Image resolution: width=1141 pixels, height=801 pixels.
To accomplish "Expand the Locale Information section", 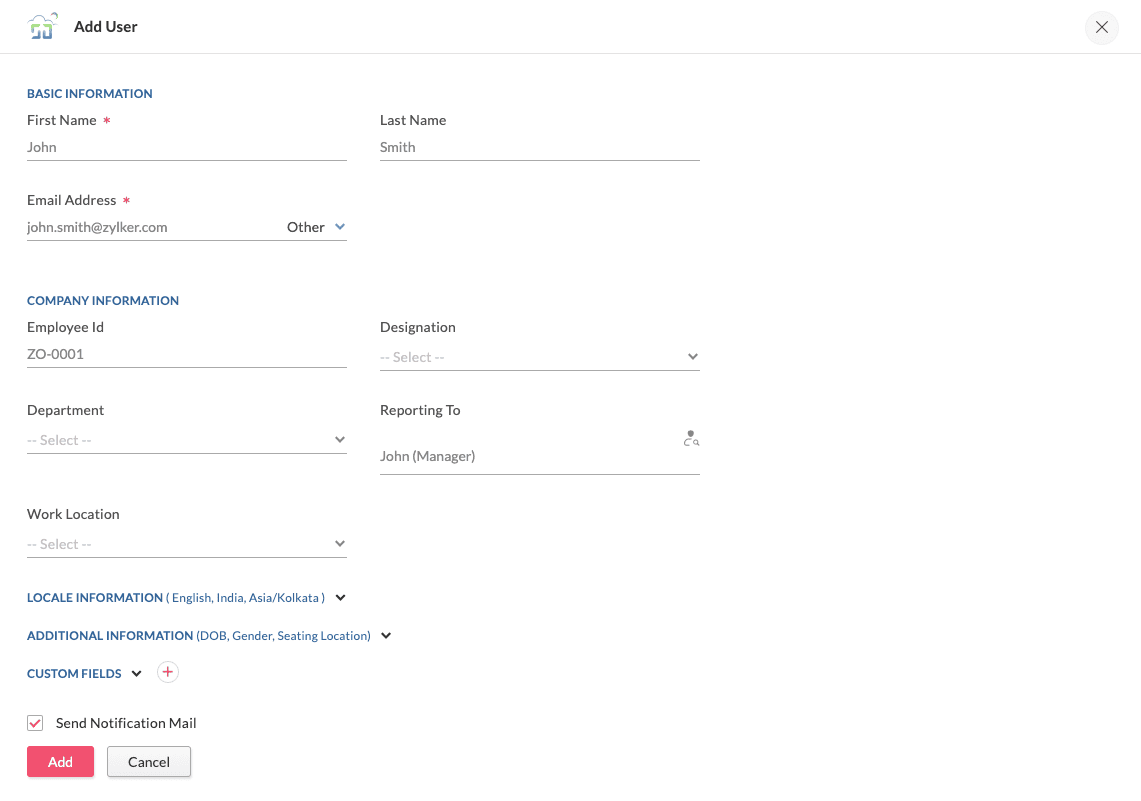I will (x=340, y=598).
